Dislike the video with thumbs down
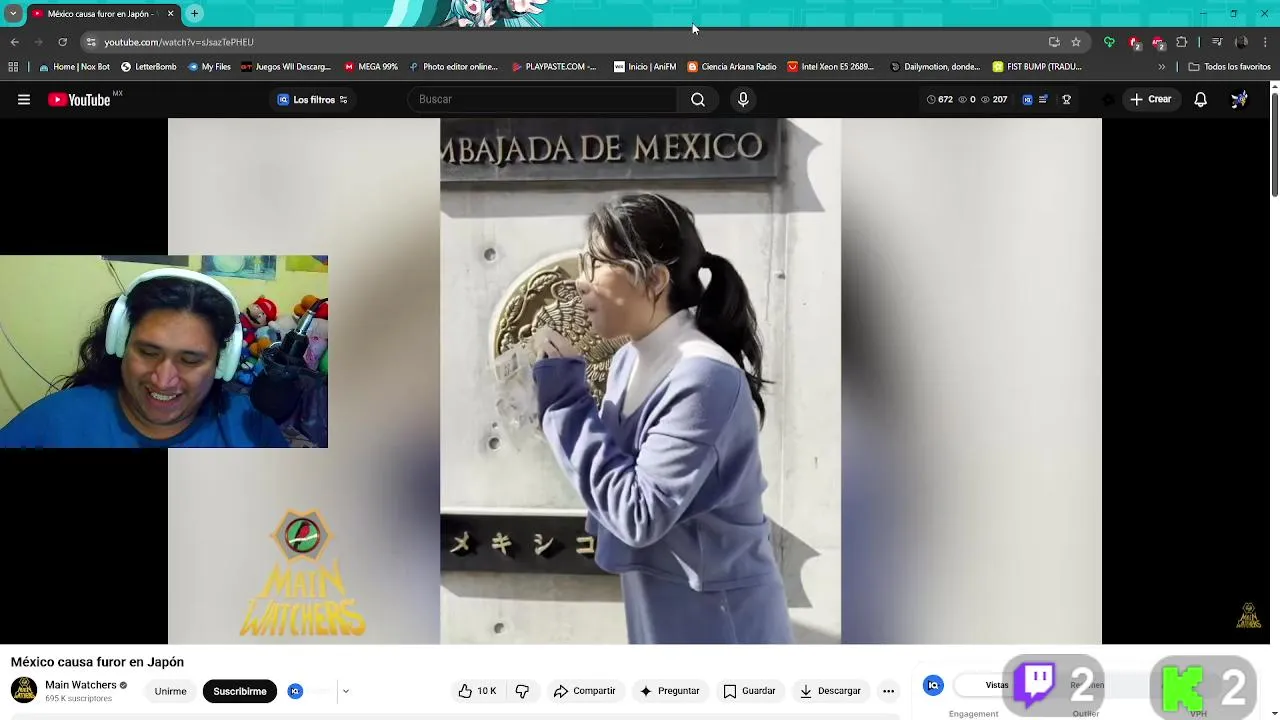This screenshot has height=720, width=1280. pos(522,691)
